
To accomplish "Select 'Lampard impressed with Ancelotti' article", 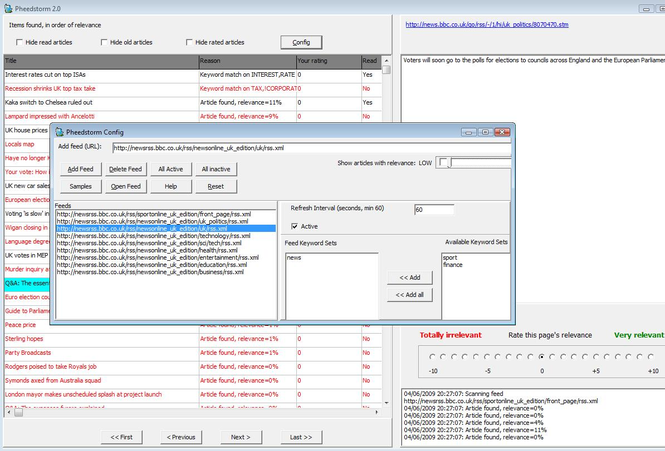I will (x=193, y=116).
